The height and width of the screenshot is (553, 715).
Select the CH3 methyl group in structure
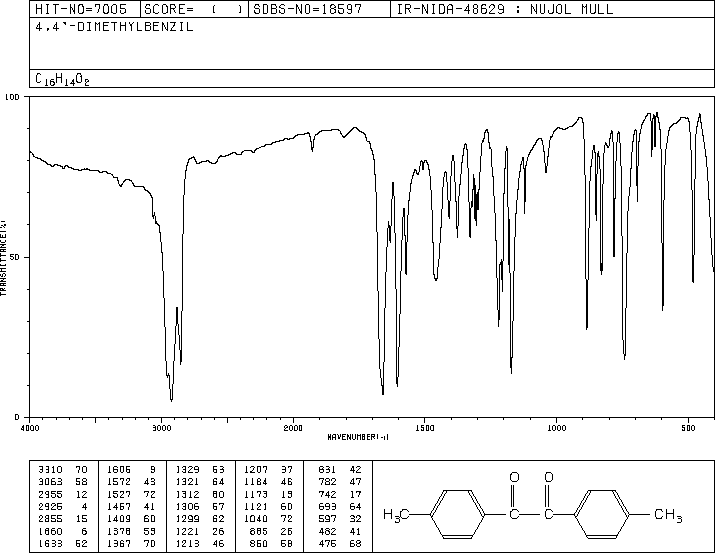tap(668, 515)
